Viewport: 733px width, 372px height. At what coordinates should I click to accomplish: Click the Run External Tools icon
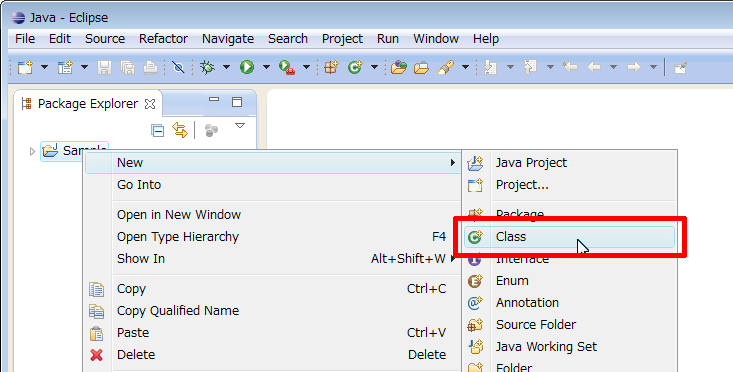287,67
